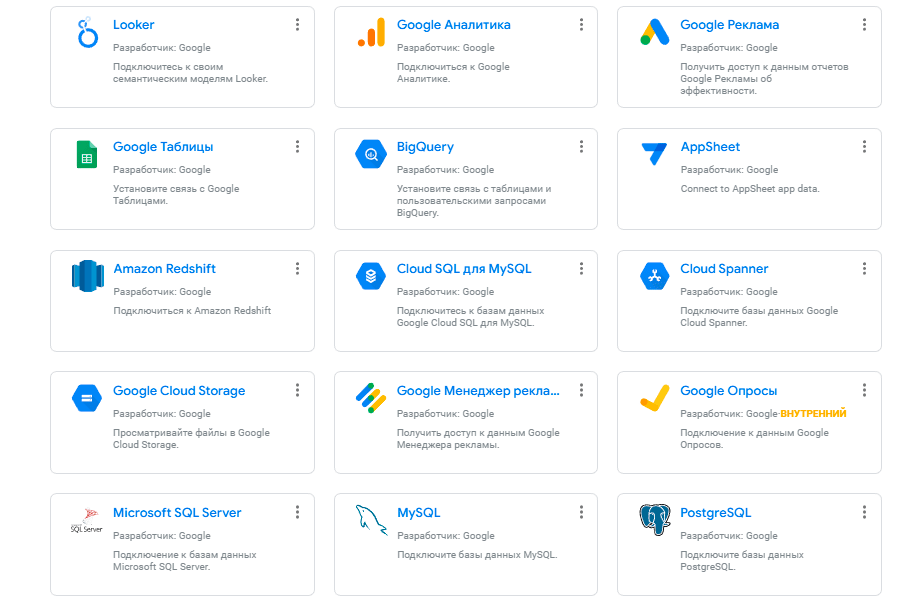Click the Cloud SQL для MySQL hexagon icon
The image size is (920, 597).
tap(371, 276)
